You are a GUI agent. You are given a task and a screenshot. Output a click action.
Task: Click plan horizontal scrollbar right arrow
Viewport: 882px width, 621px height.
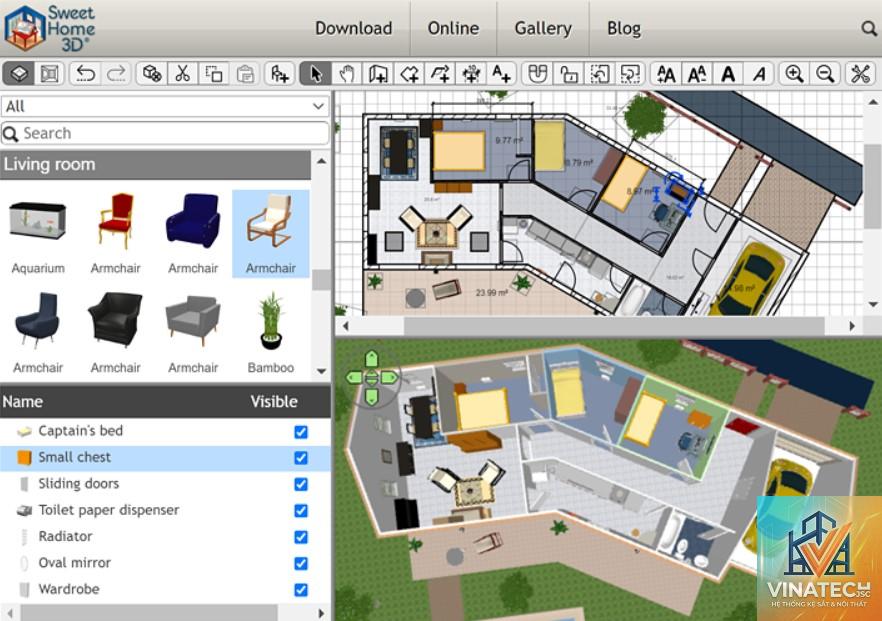click(852, 326)
